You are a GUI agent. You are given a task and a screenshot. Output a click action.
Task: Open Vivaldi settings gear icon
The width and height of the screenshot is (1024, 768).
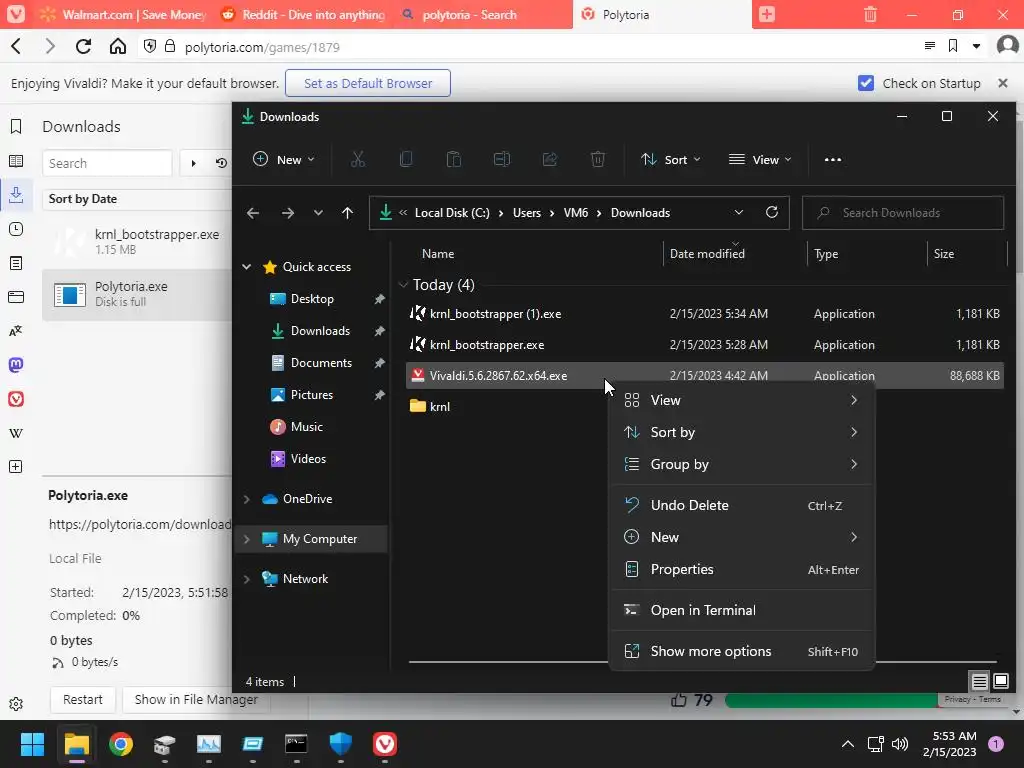point(16,704)
